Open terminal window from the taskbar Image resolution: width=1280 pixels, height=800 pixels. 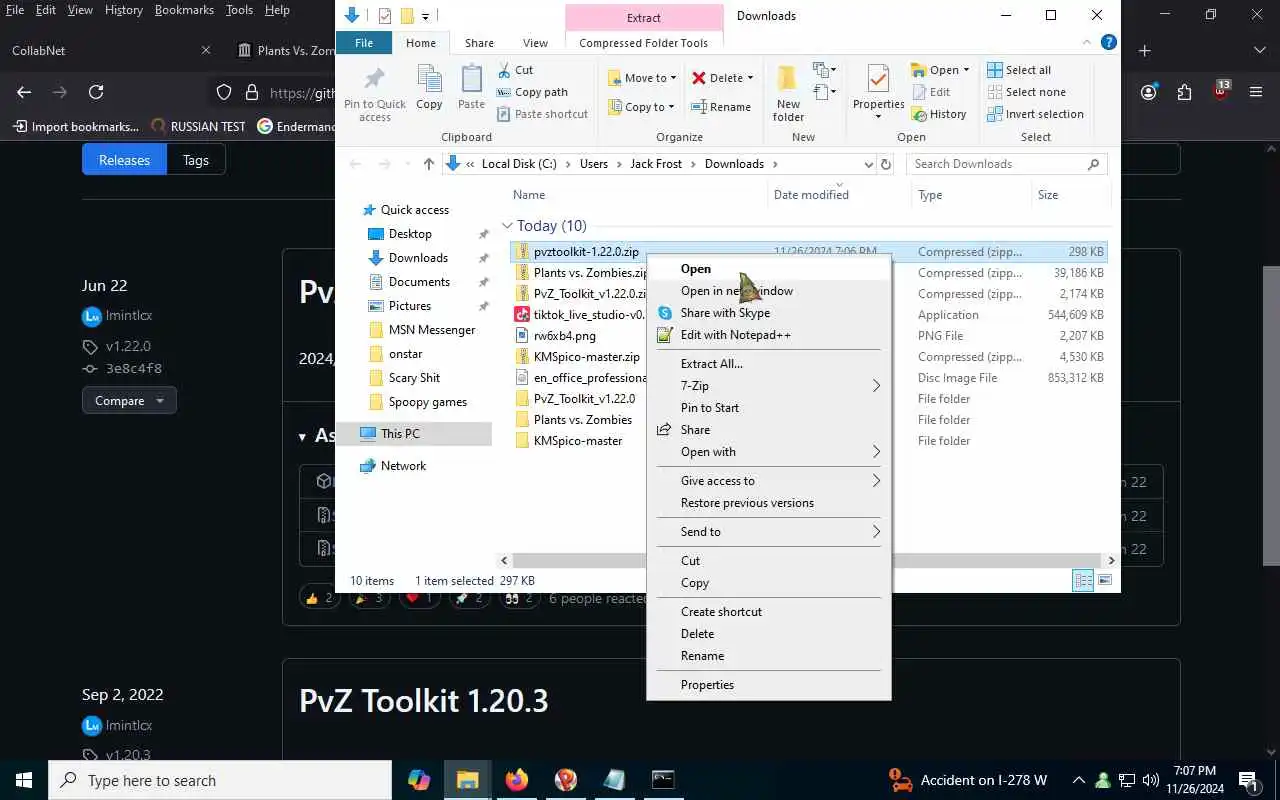coord(663,780)
